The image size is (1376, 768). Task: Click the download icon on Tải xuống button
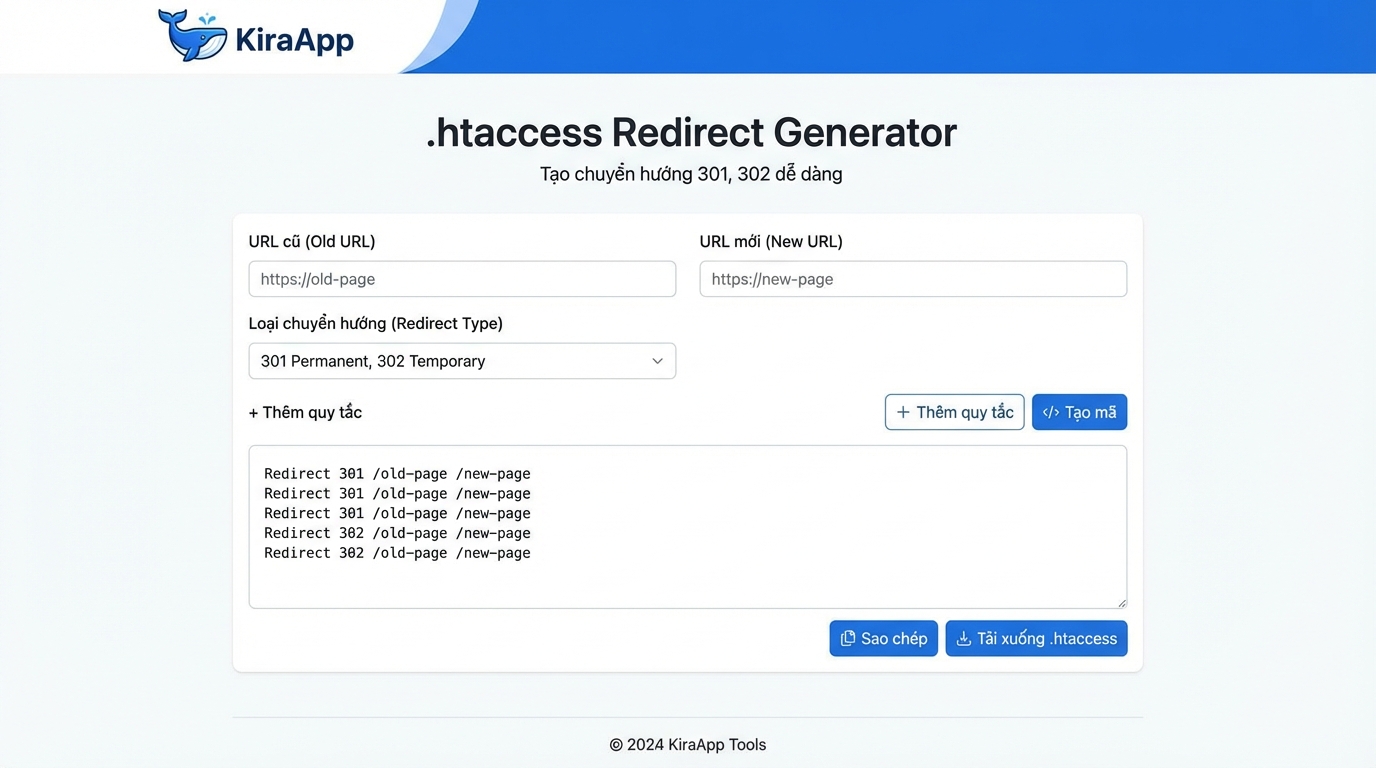coord(963,637)
